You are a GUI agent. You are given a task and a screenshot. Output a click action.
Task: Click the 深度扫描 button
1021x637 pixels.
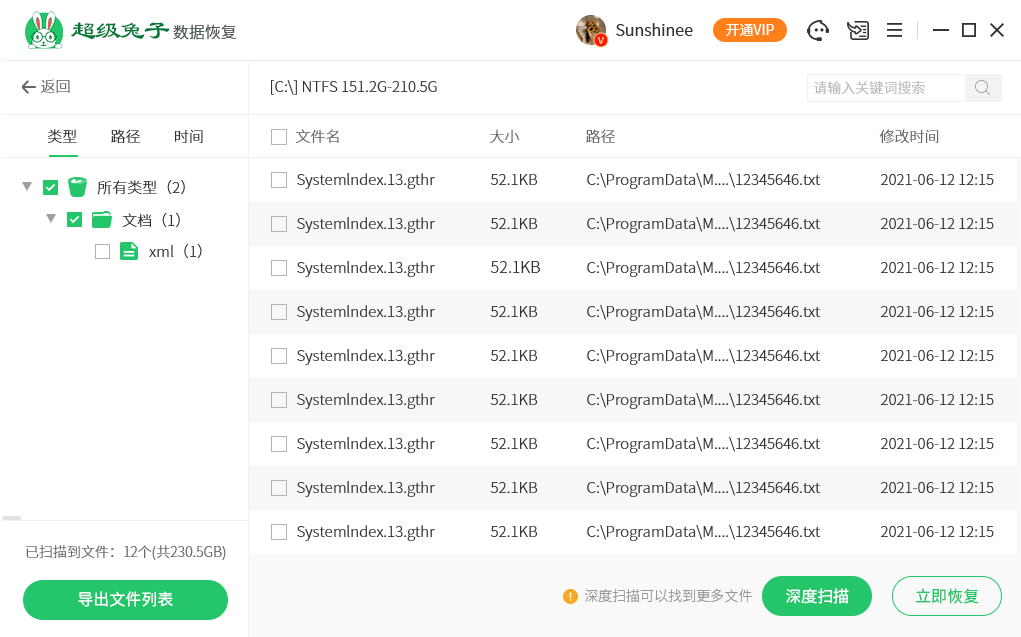[816, 596]
